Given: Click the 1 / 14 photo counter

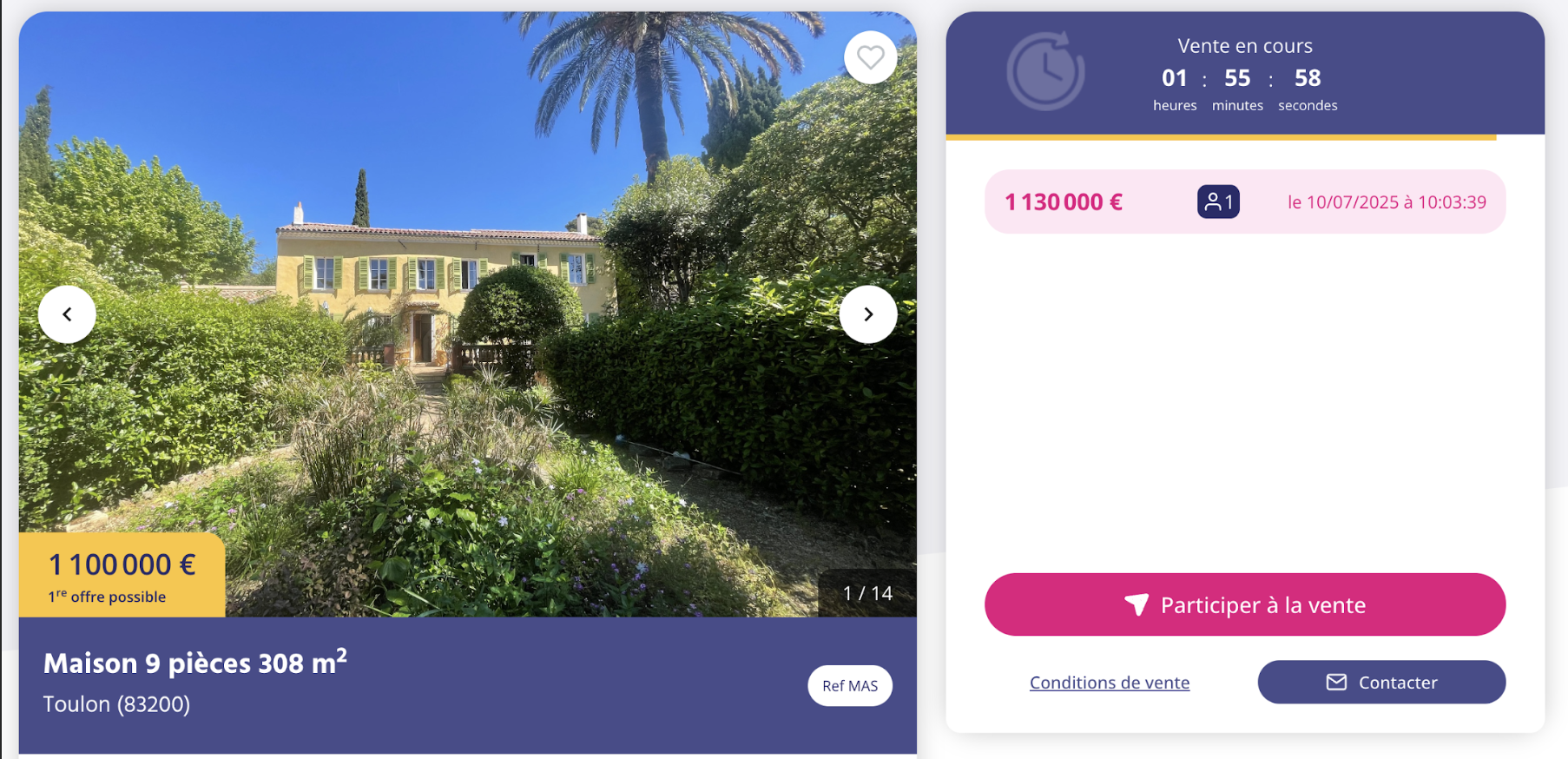Looking at the screenshot, I should click(867, 593).
